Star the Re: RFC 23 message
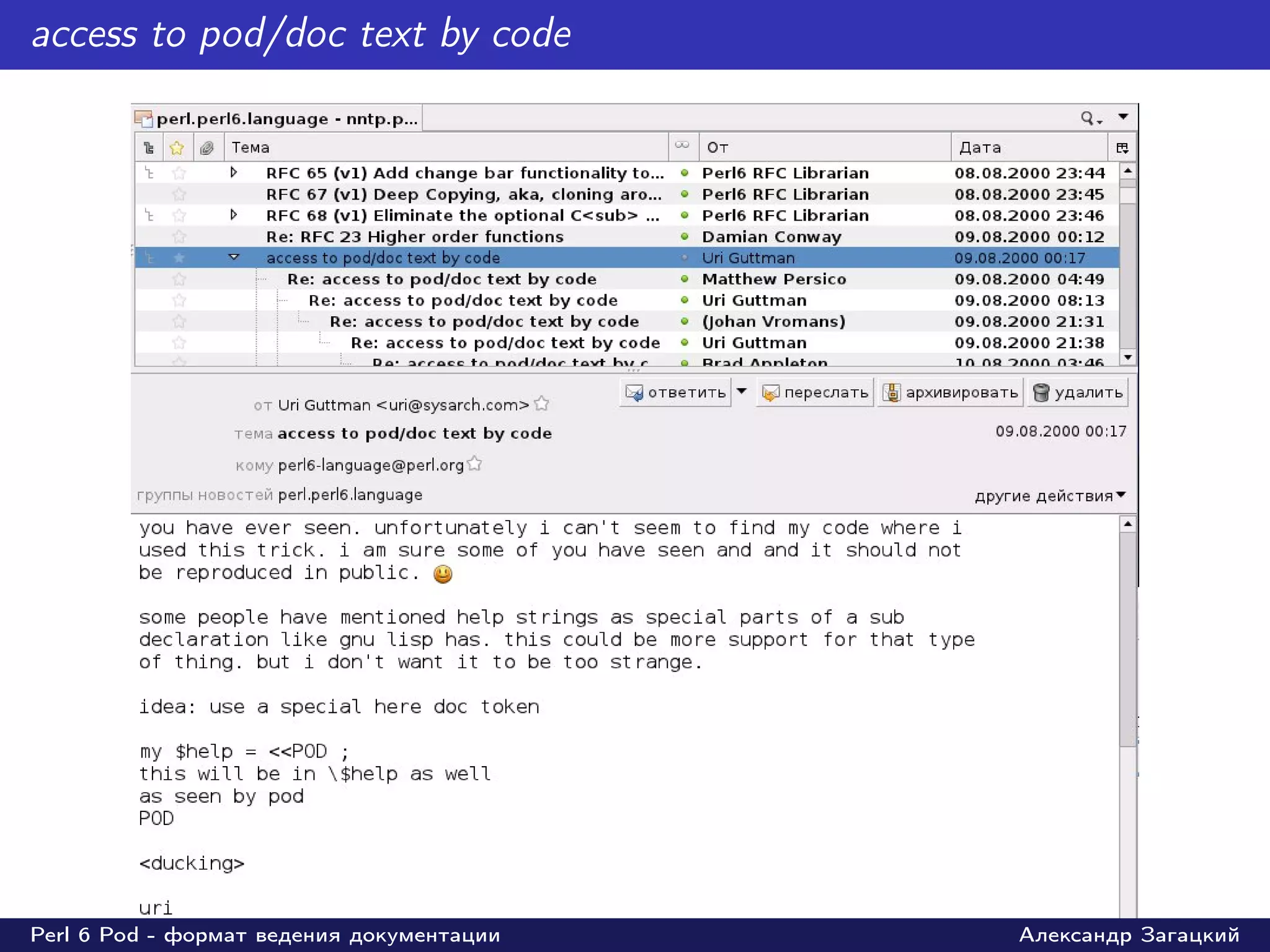 pos(179,236)
